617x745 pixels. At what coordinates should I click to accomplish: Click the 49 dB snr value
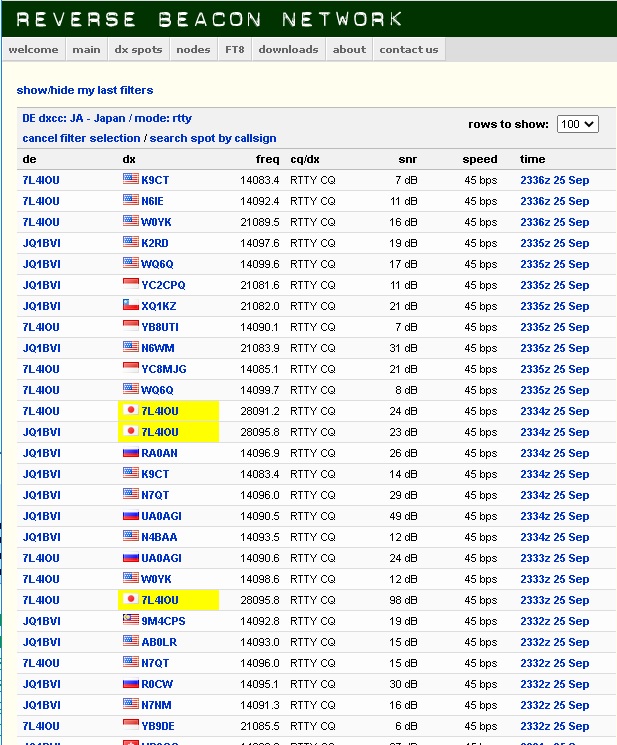403,516
